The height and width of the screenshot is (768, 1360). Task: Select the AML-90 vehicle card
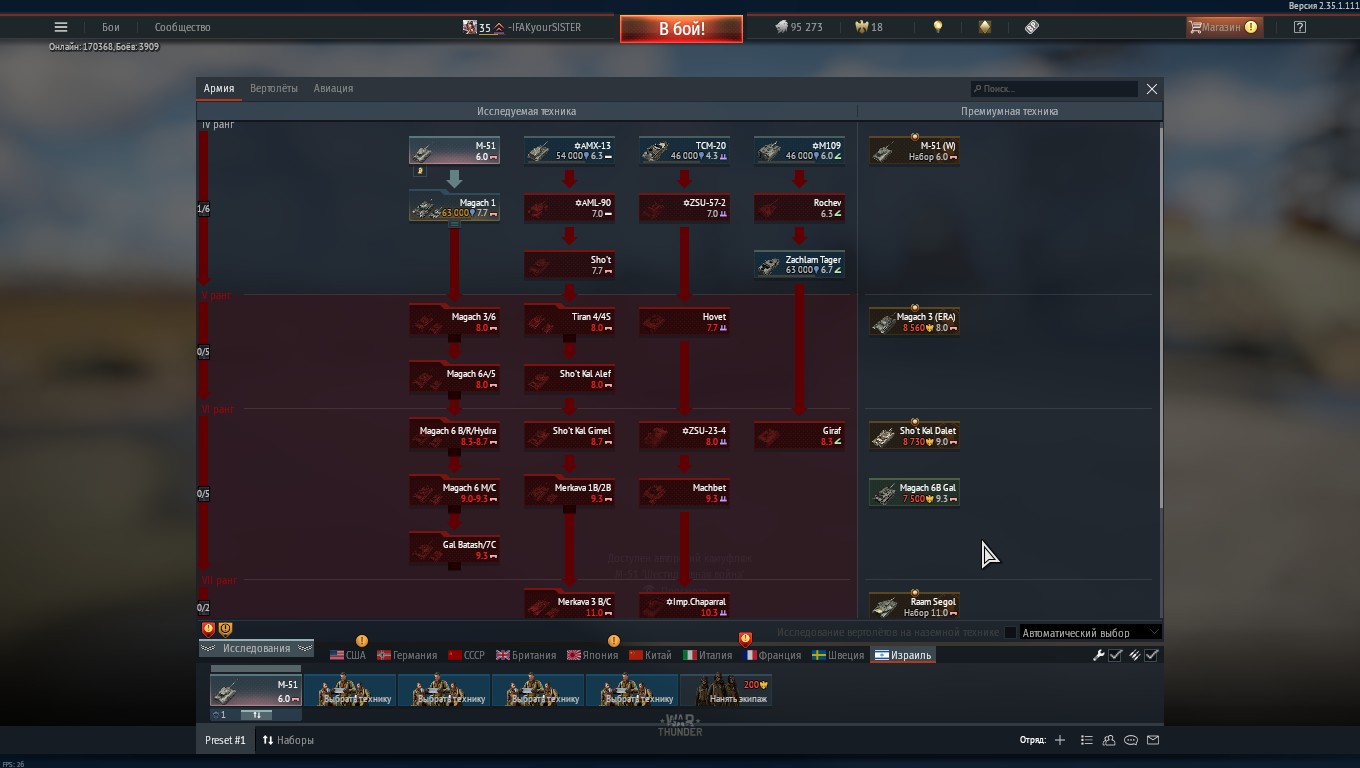pos(569,208)
